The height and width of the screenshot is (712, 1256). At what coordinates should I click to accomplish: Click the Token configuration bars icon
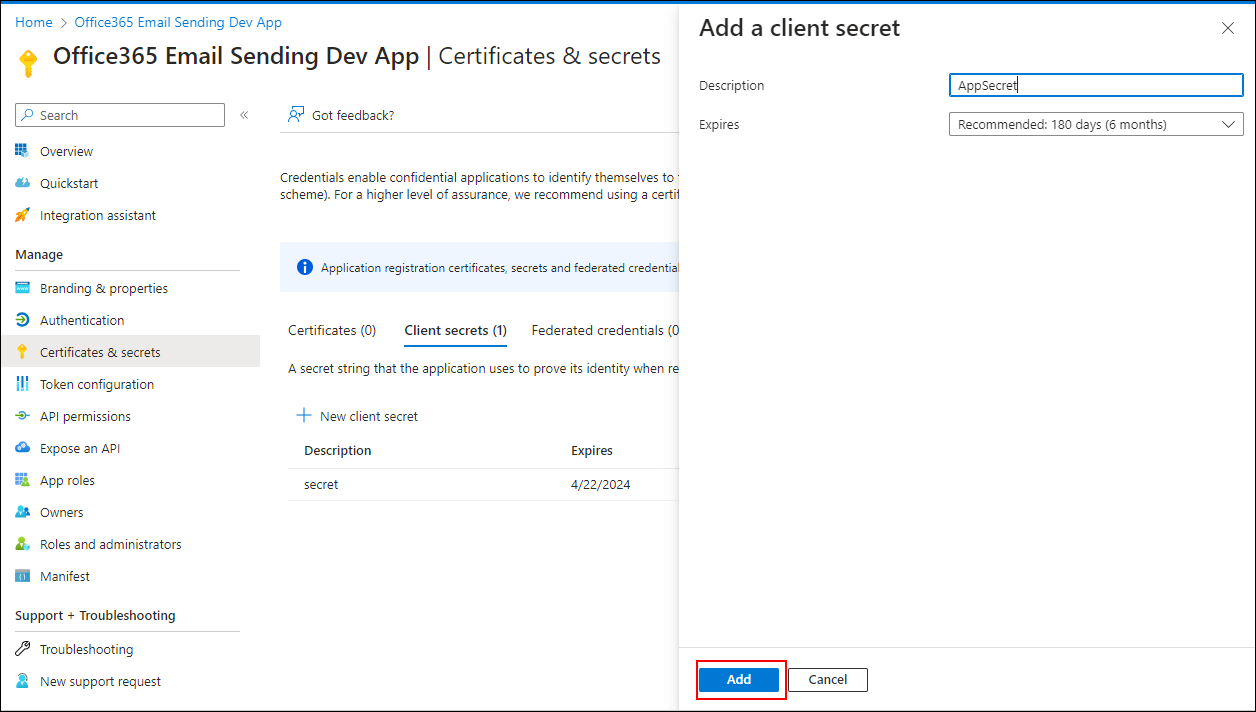click(x=22, y=384)
